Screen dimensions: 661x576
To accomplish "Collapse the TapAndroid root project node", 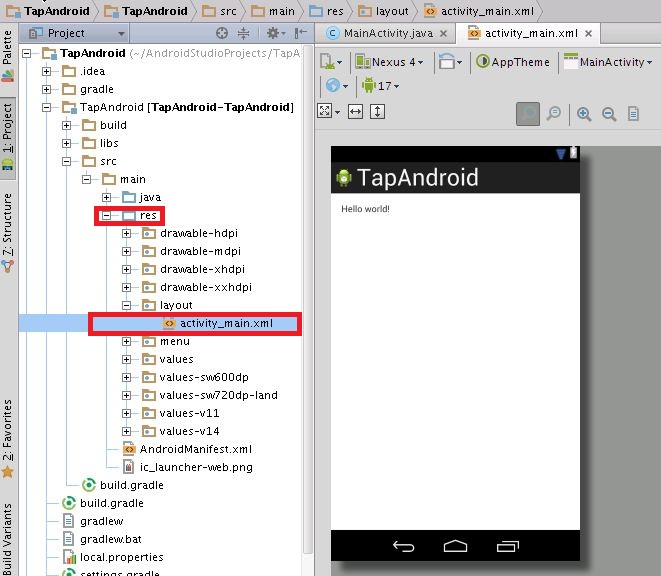I will 27,53.
